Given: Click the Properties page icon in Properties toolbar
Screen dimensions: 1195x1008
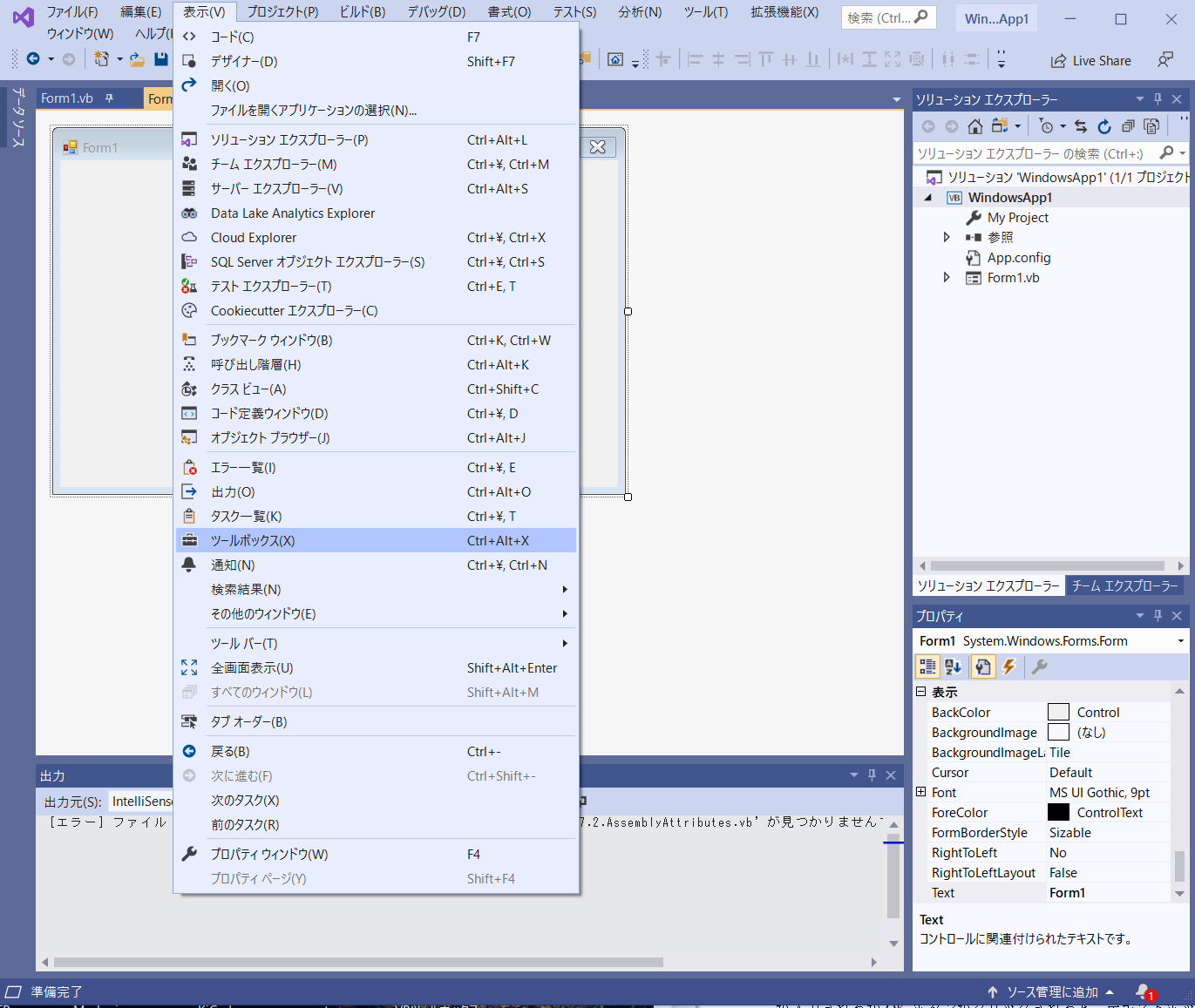Looking at the screenshot, I should coord(982,666).
